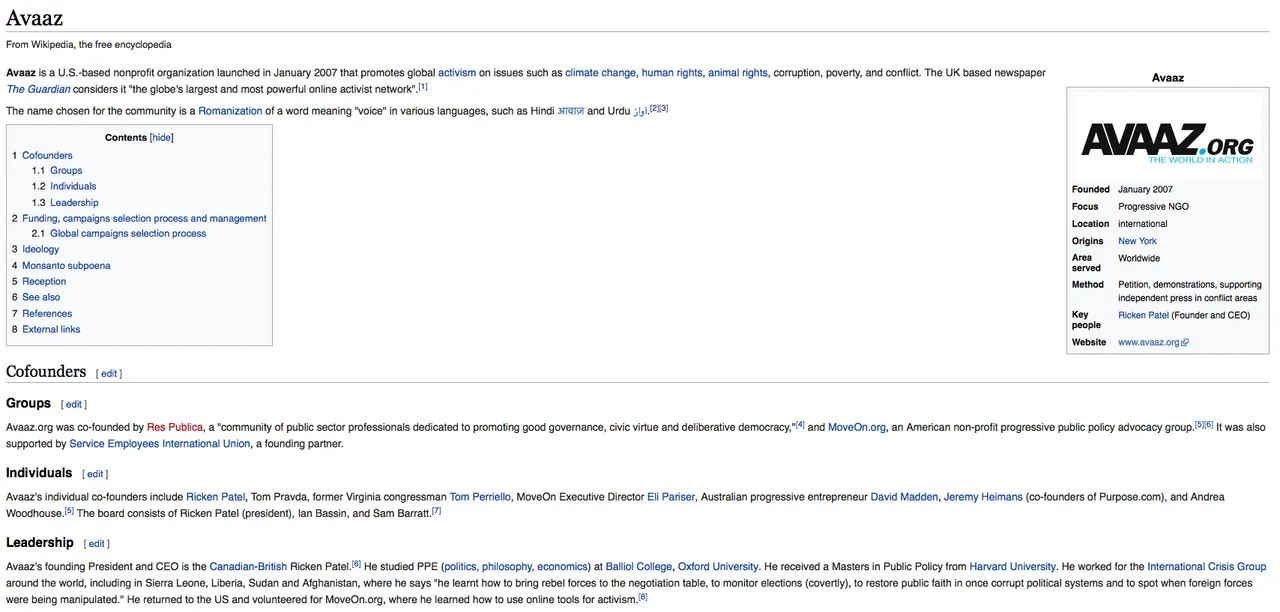Edit the Leadership subsection

96,544
